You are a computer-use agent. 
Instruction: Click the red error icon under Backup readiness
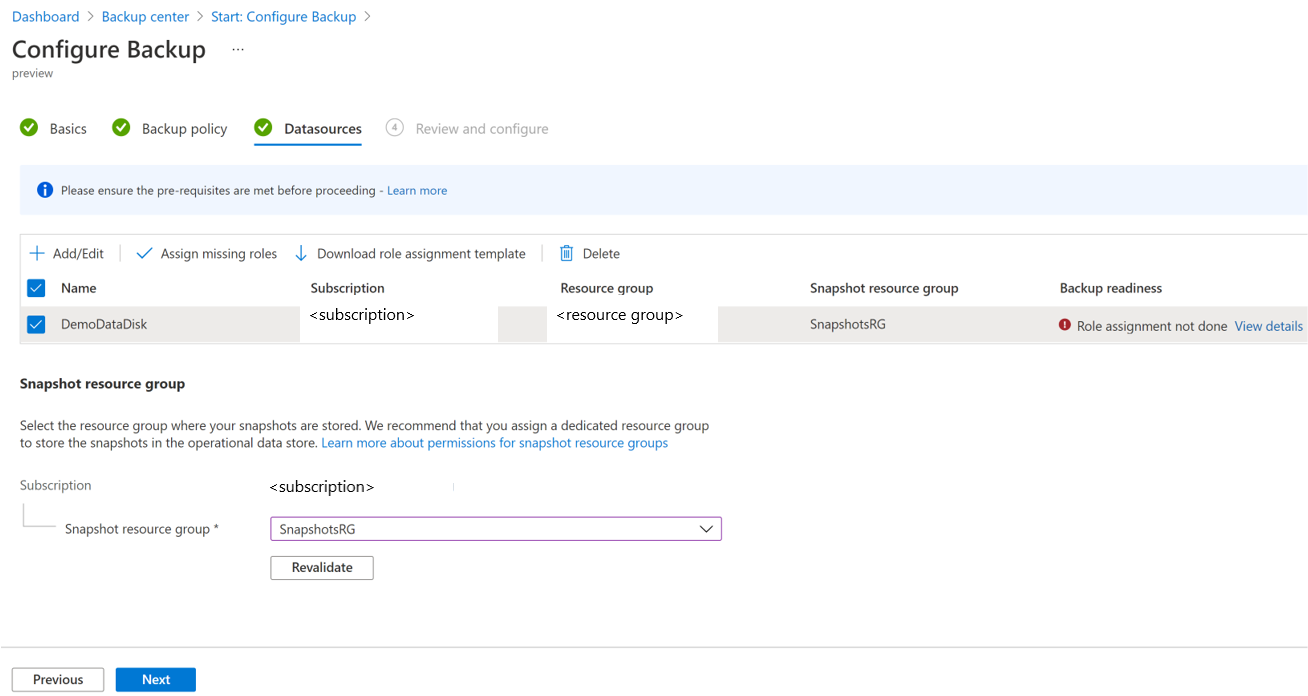pyautogui.click(x=1065, y=325)
